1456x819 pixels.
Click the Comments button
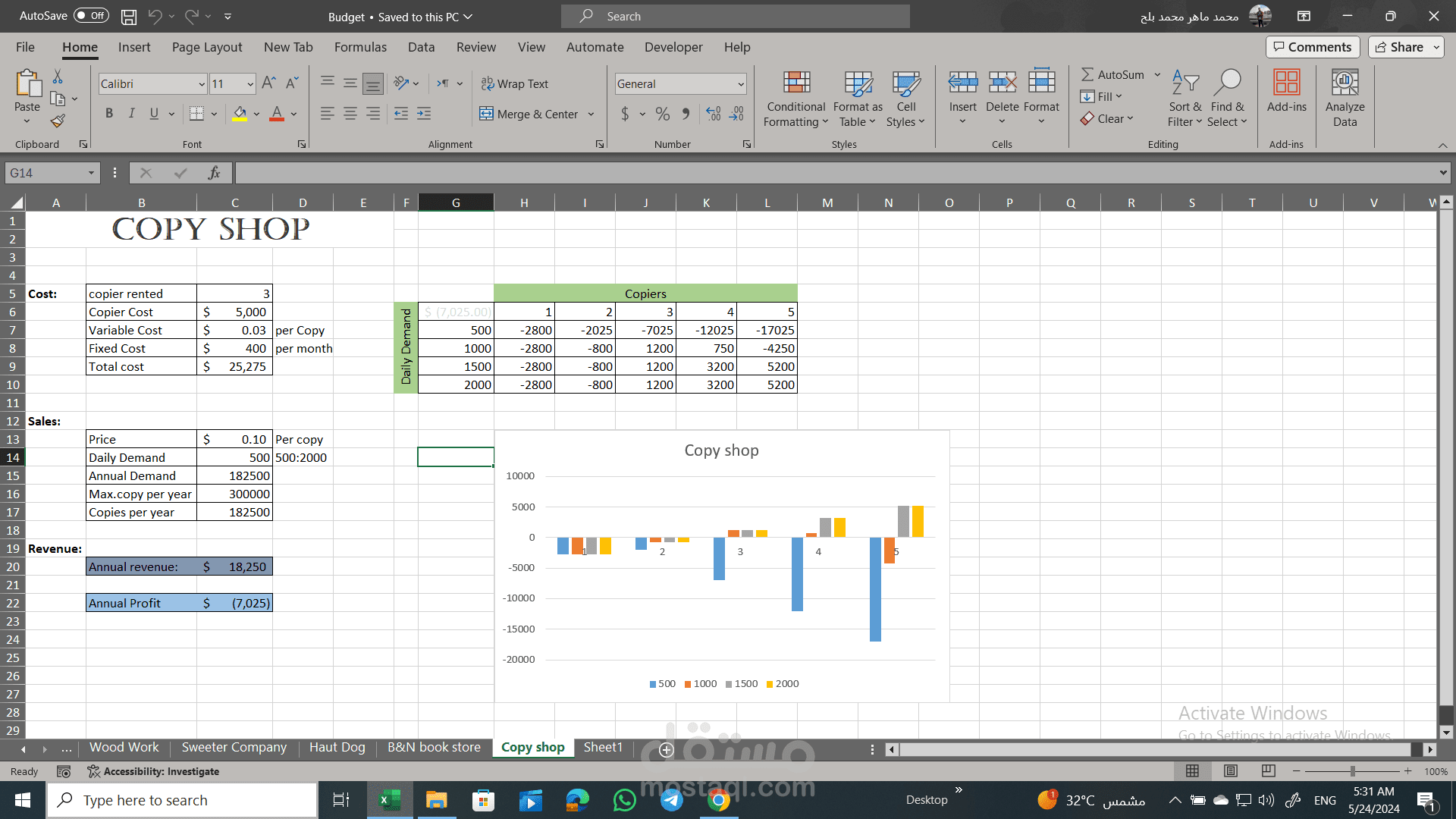[1312, 47]
